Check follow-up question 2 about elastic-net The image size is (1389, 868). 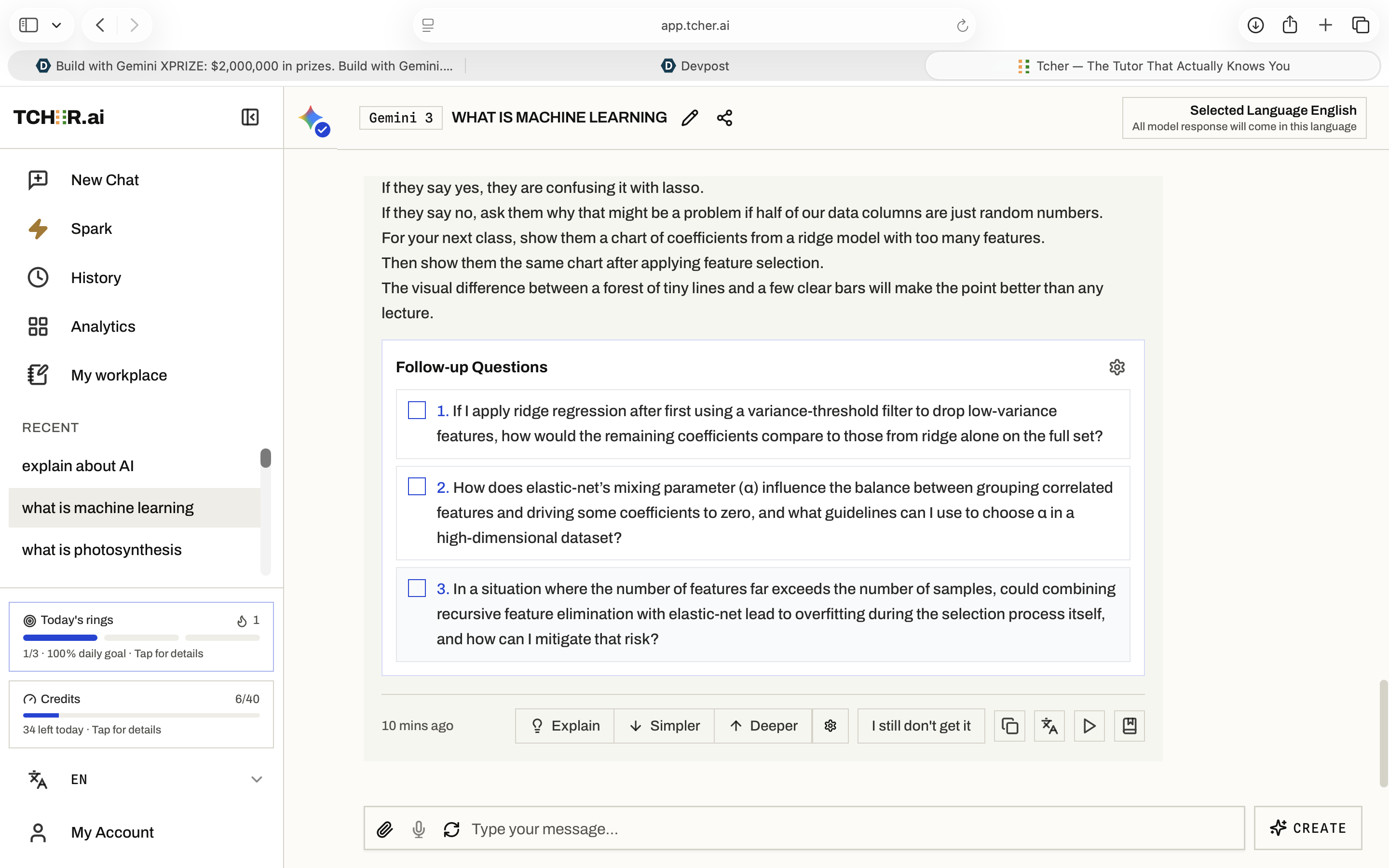pyautogui.click(x=417, y=486)
